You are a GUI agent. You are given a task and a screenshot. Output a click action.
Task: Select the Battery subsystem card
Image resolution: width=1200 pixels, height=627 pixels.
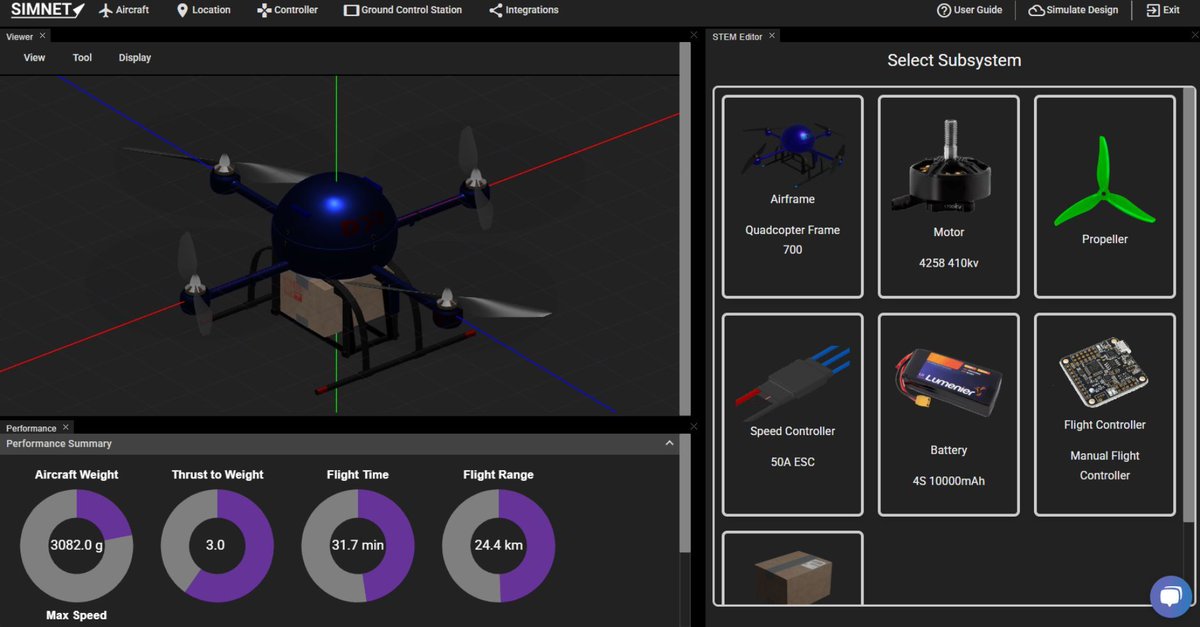949,415
